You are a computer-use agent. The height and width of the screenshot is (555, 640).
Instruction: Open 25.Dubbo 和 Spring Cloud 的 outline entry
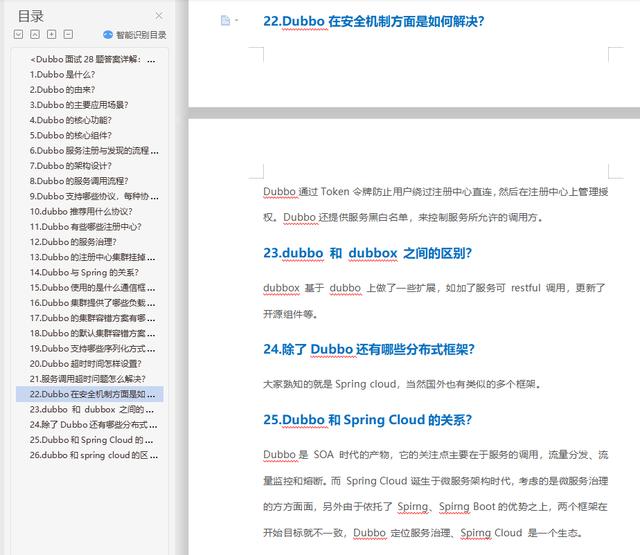tap(89, 440)
